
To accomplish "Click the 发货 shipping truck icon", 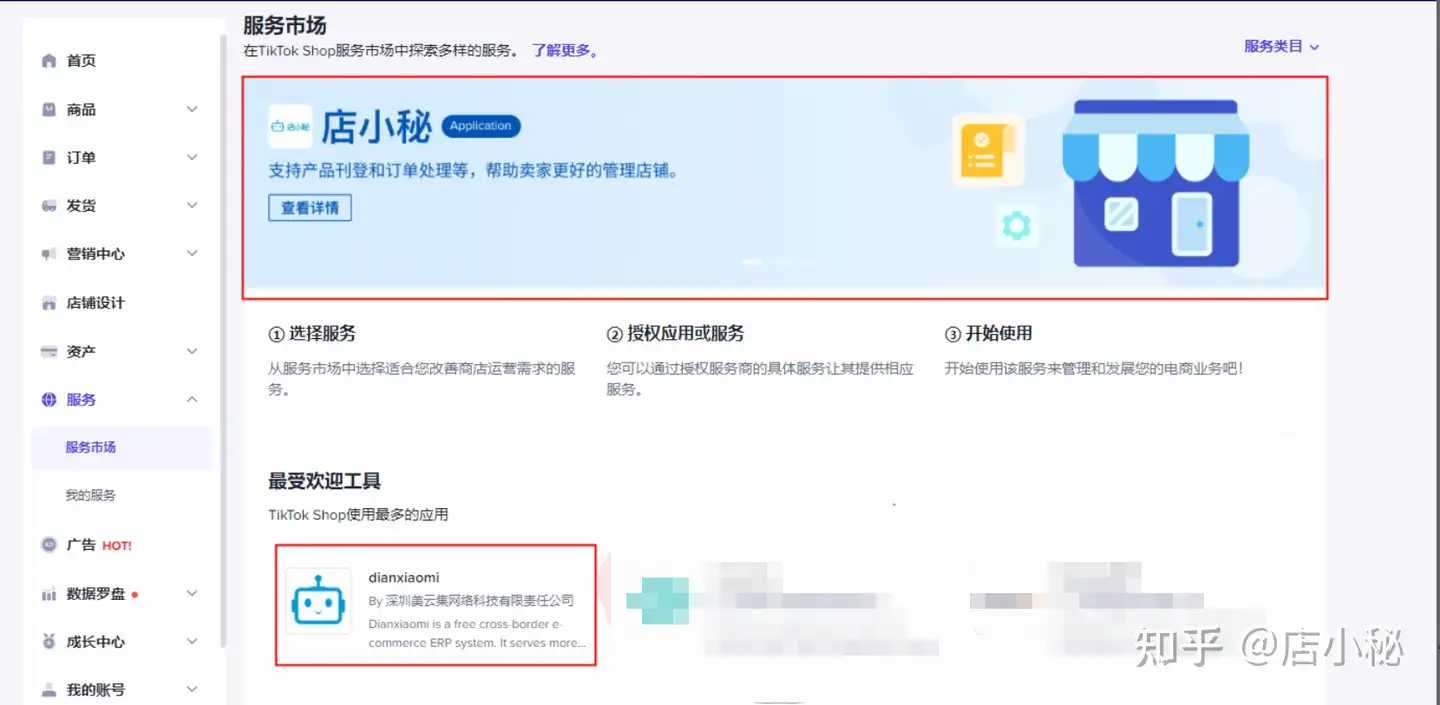I will 49,206.
